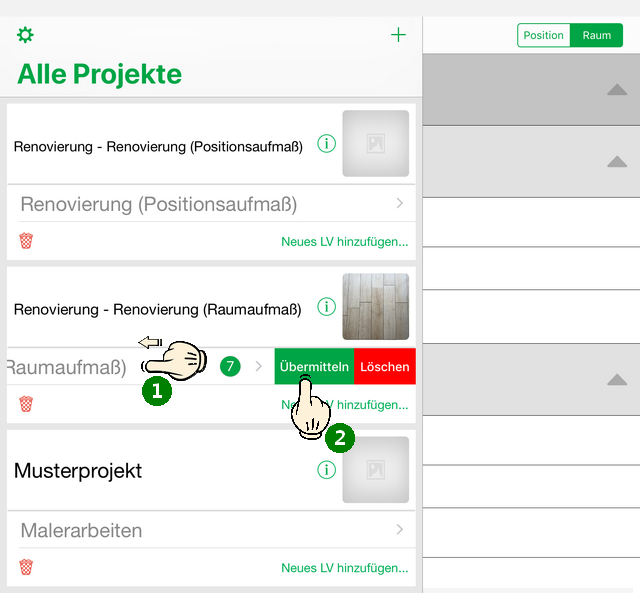Image resolution: width=640 pixels, height=593 pixels.
Task: Switch to Raum view
Action: 597,36
